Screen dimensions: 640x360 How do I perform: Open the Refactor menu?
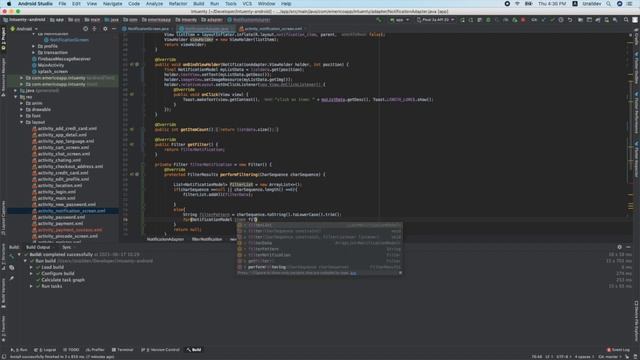point(178,4)
